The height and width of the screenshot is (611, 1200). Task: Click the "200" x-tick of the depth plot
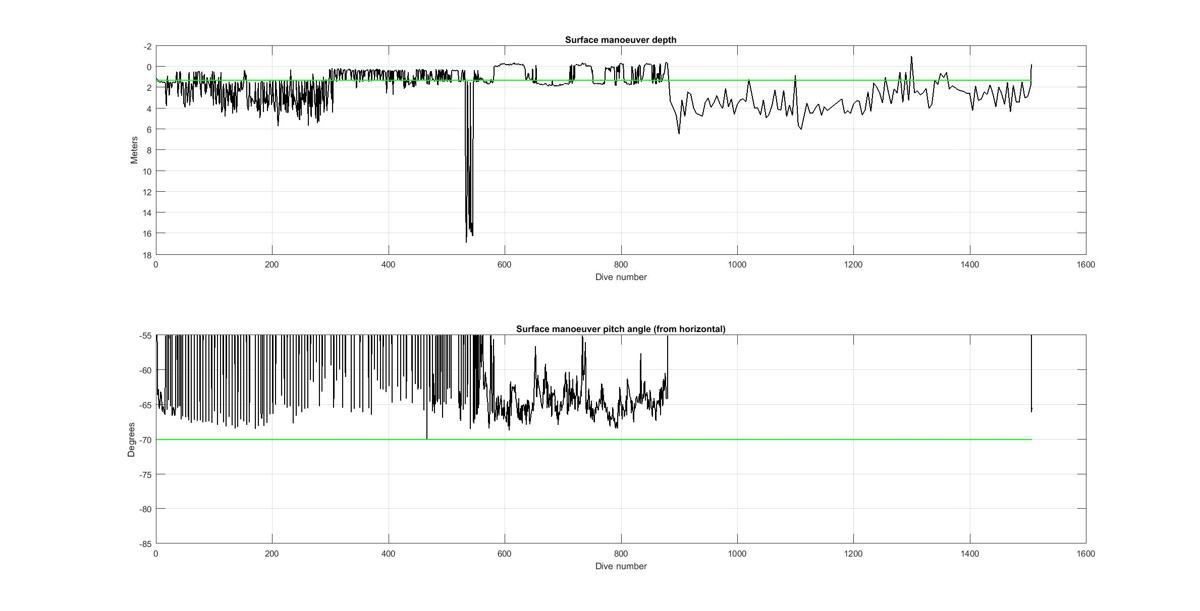[x=272, y=265]
